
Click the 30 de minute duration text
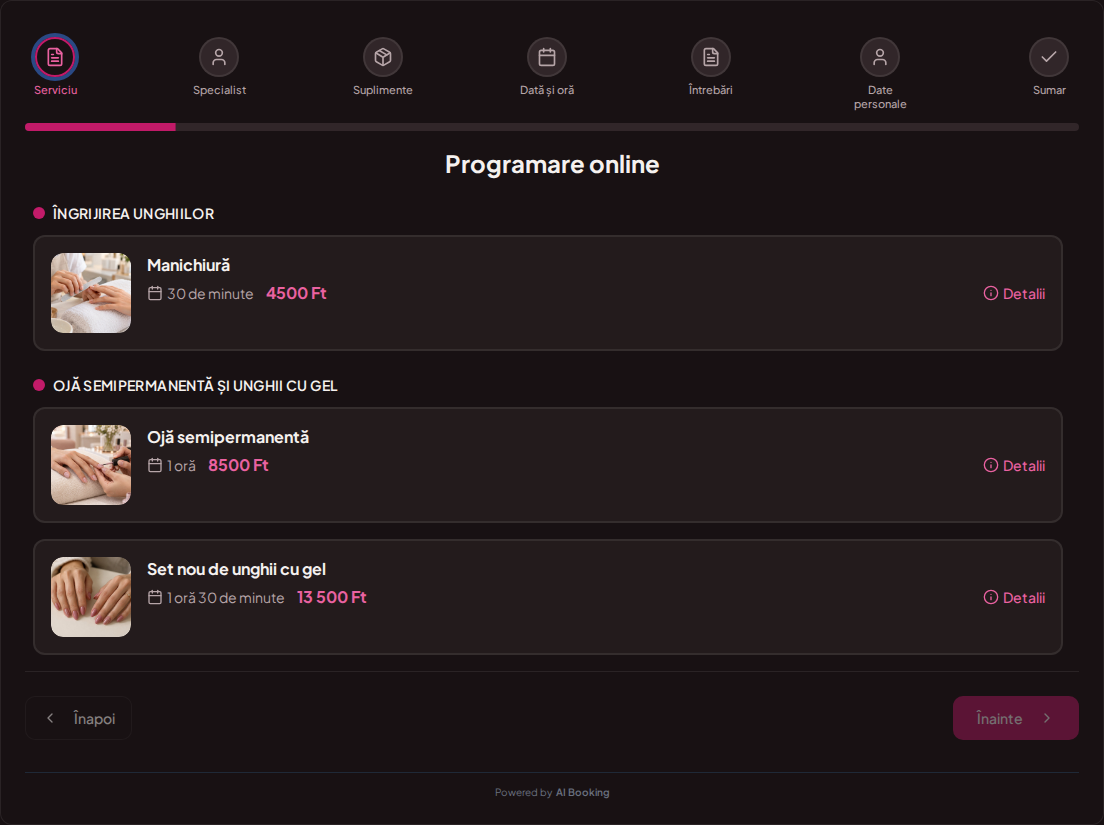[210, 294]
